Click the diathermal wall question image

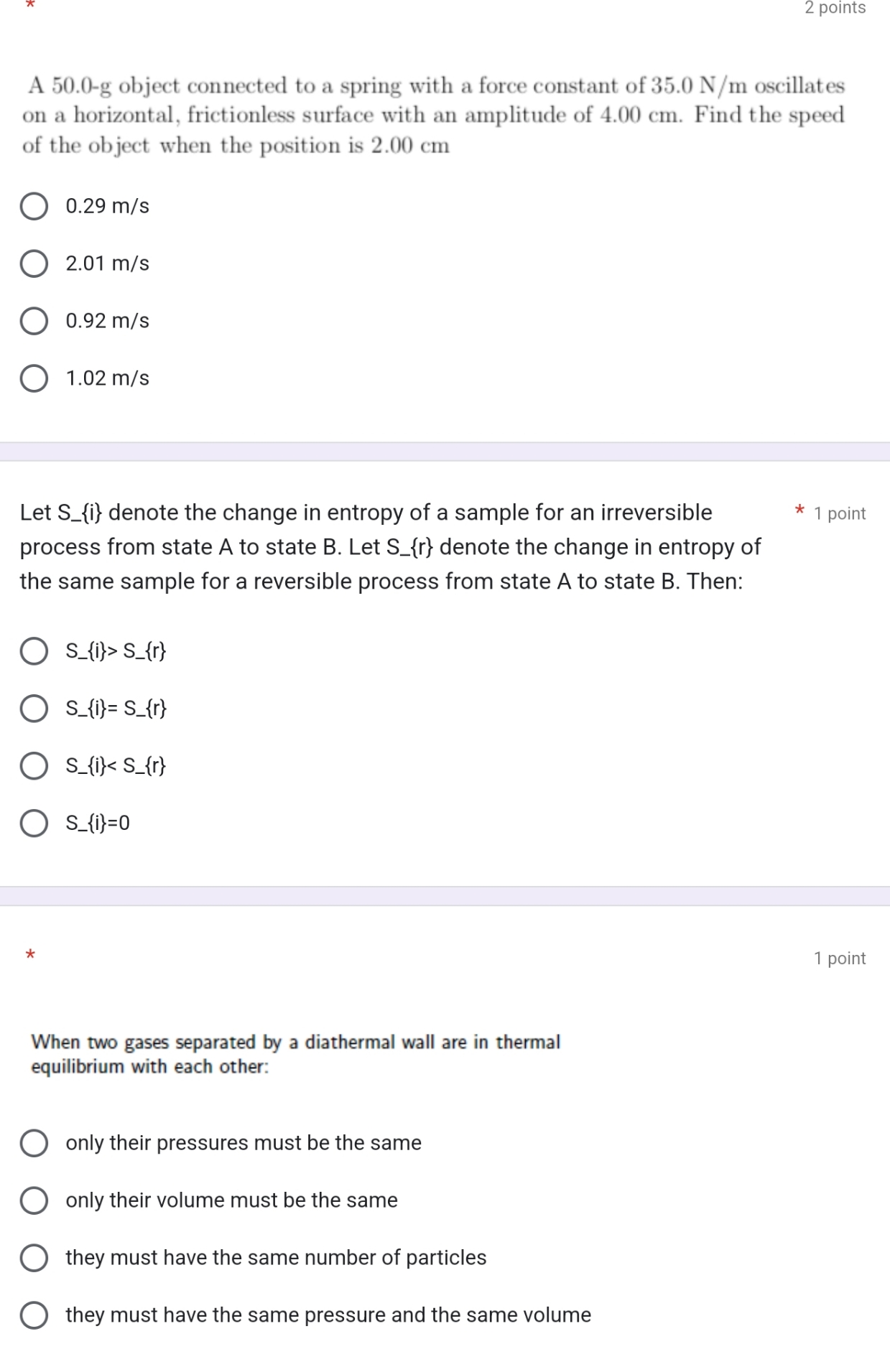(295, 1054)
